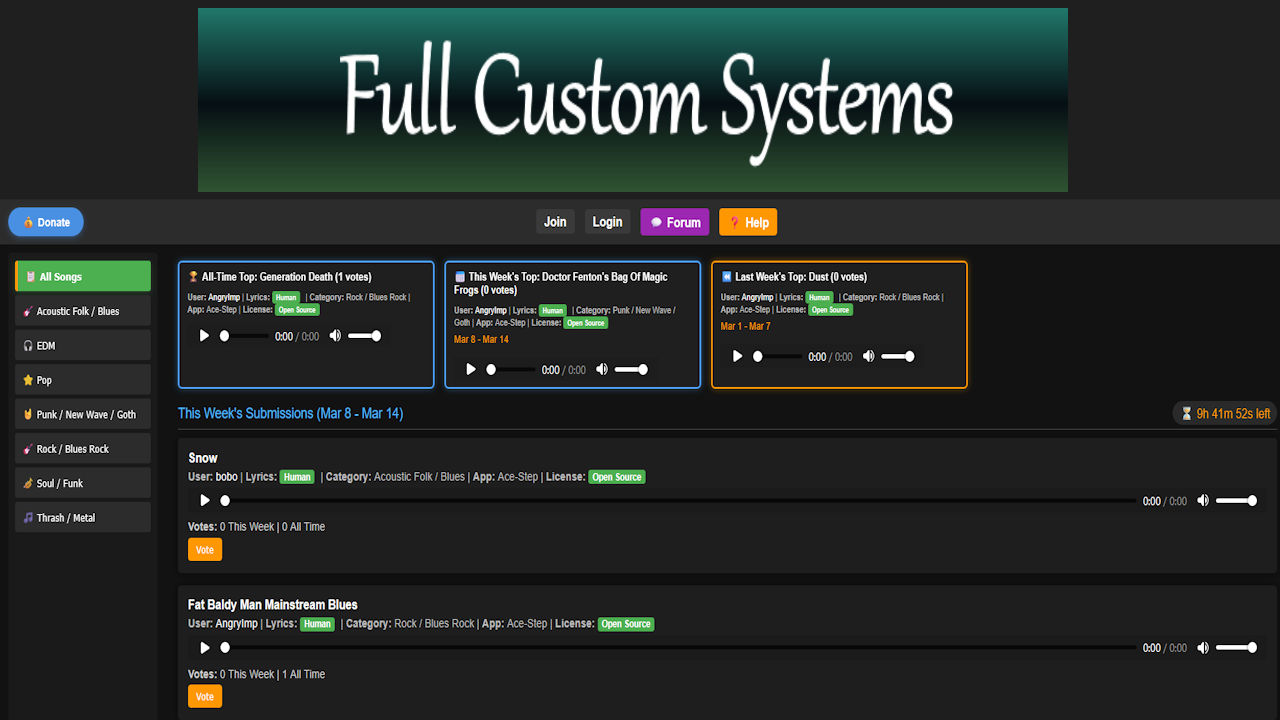Image resolution: width=1280 pixels, height=720 pixels.
Task: Mute This Week's Top player speaker
Action: click(602, 370)
